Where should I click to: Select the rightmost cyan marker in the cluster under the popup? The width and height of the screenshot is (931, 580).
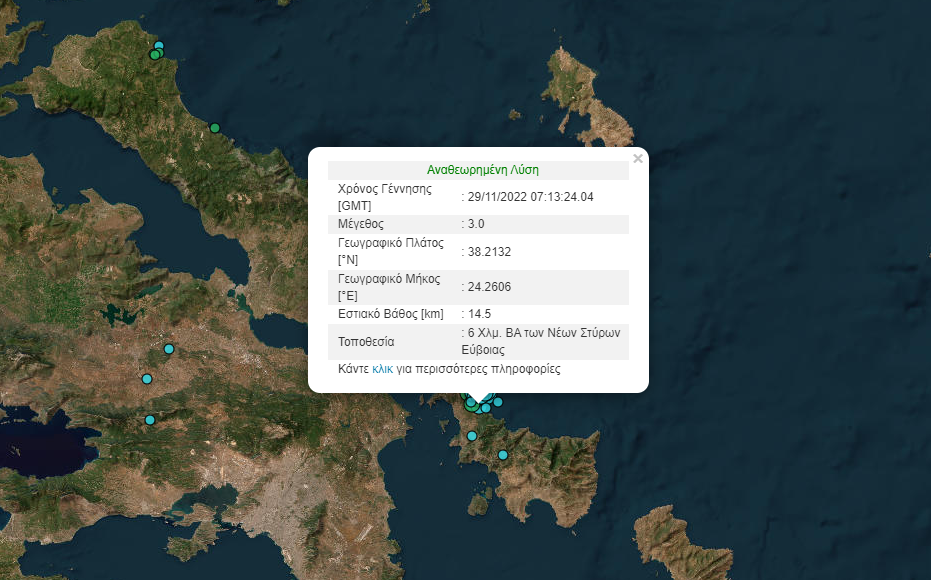(x=498, y=402)
